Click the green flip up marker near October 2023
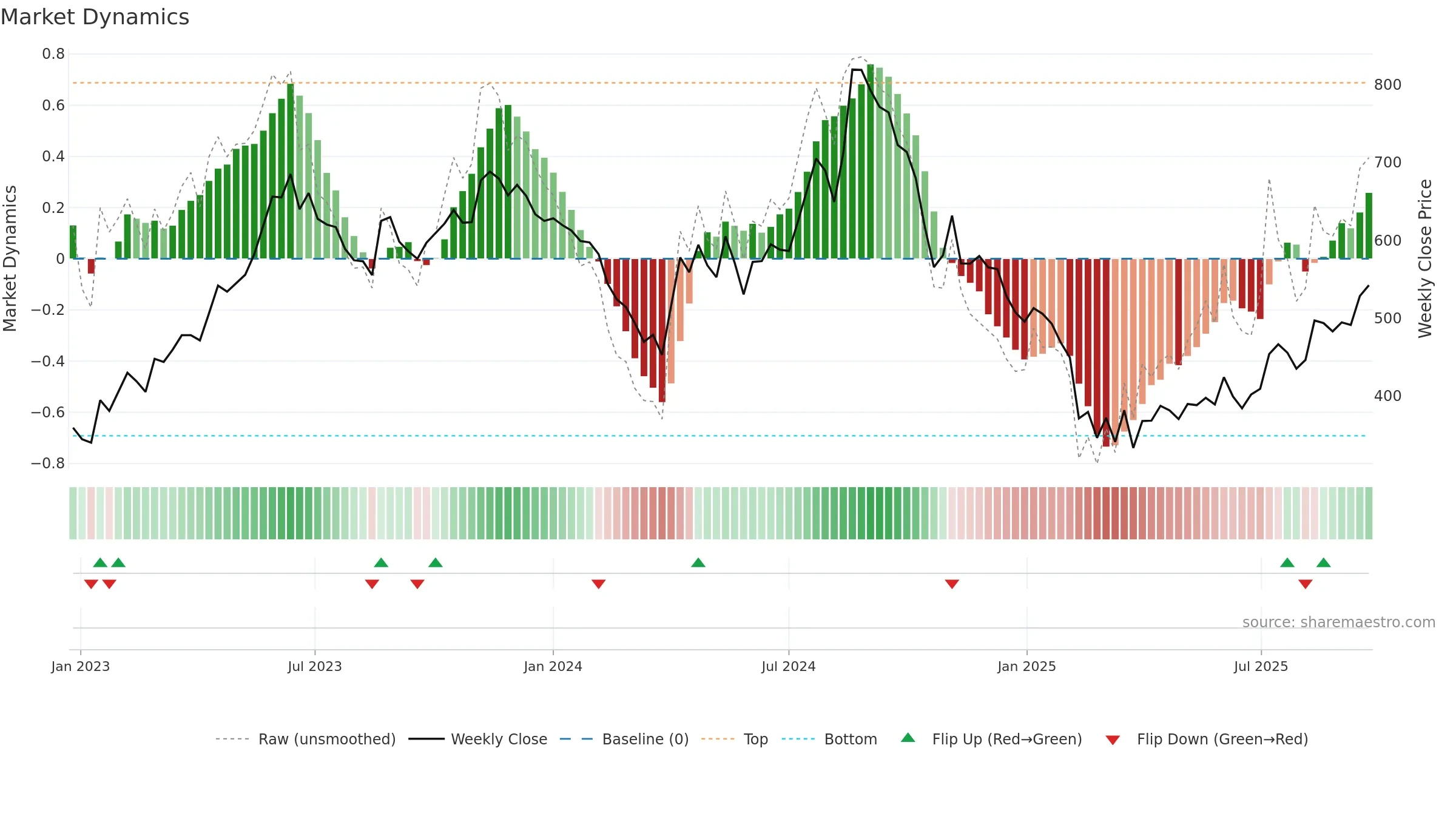 tap(436, 562)
